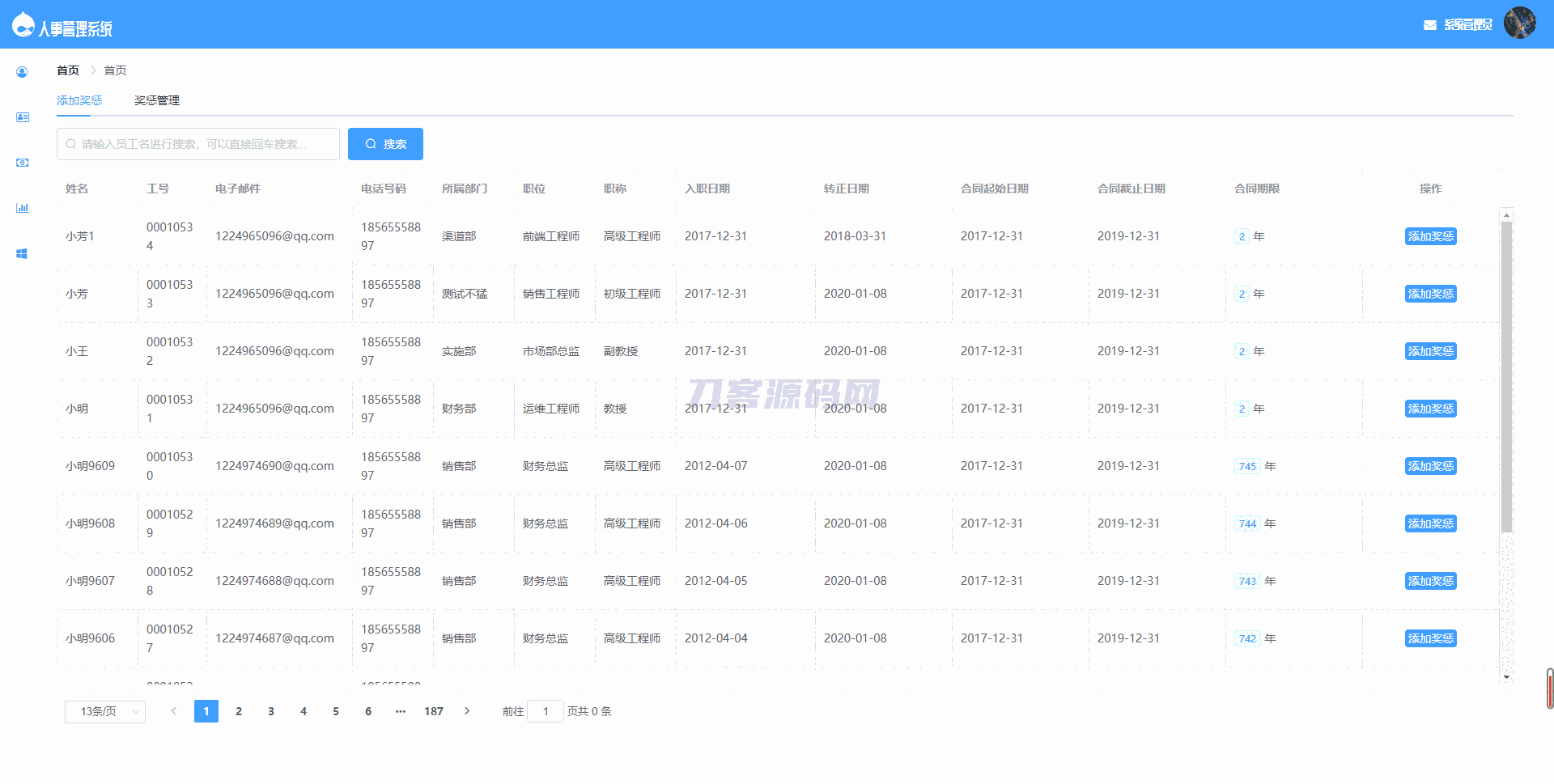Select the title cell 初级工程师

[x=632, y=294]
